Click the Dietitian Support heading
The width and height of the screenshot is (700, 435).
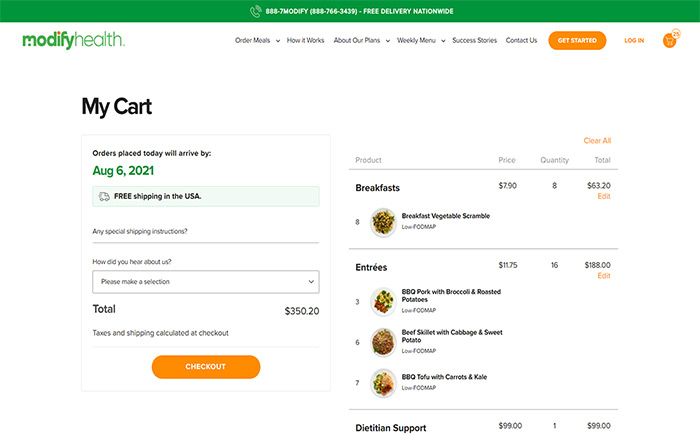[x=391, y=428]
